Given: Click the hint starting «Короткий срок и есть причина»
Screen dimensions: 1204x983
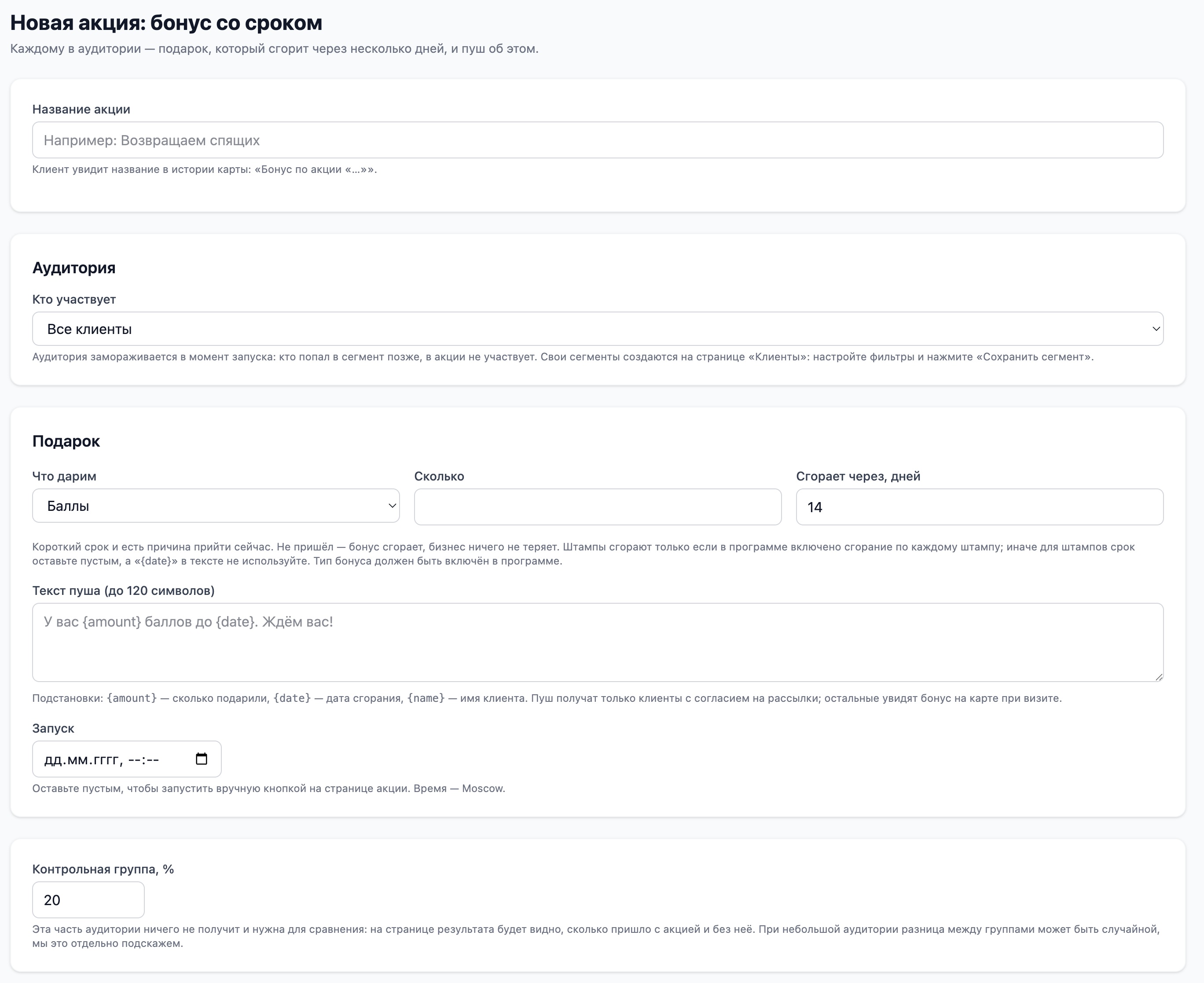Looking at the screenshot, I should [584, 554].
